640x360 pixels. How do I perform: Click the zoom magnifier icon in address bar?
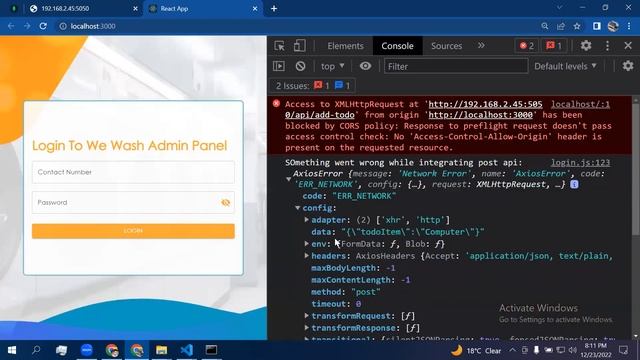544,26
